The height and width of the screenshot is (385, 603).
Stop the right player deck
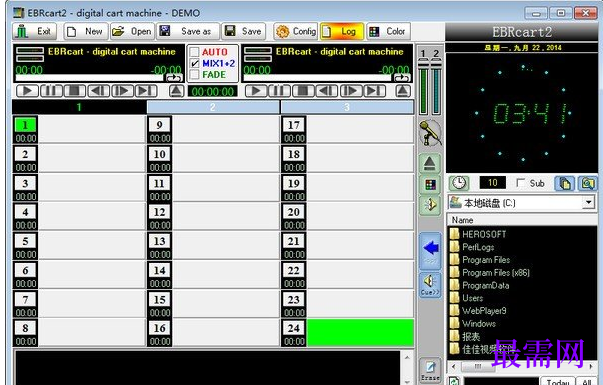(x=303, y=91)
